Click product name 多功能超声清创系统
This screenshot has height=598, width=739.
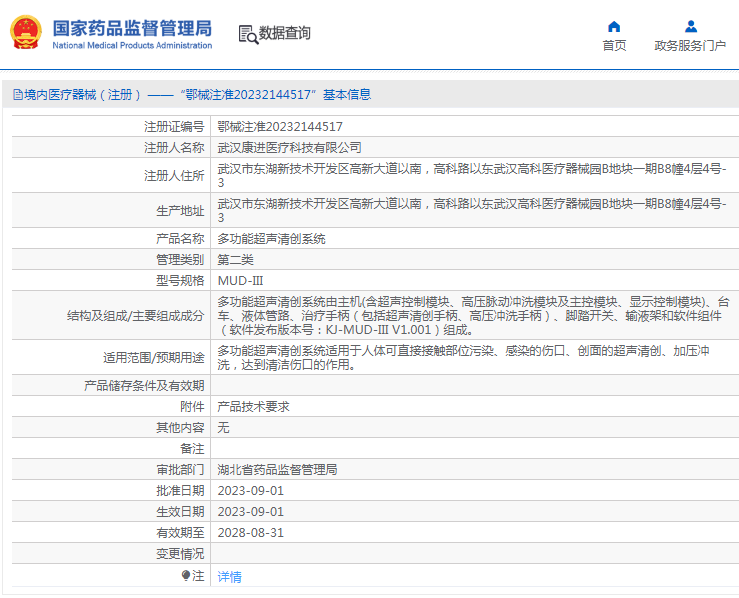pyautogui.click(x=271, y=239)
